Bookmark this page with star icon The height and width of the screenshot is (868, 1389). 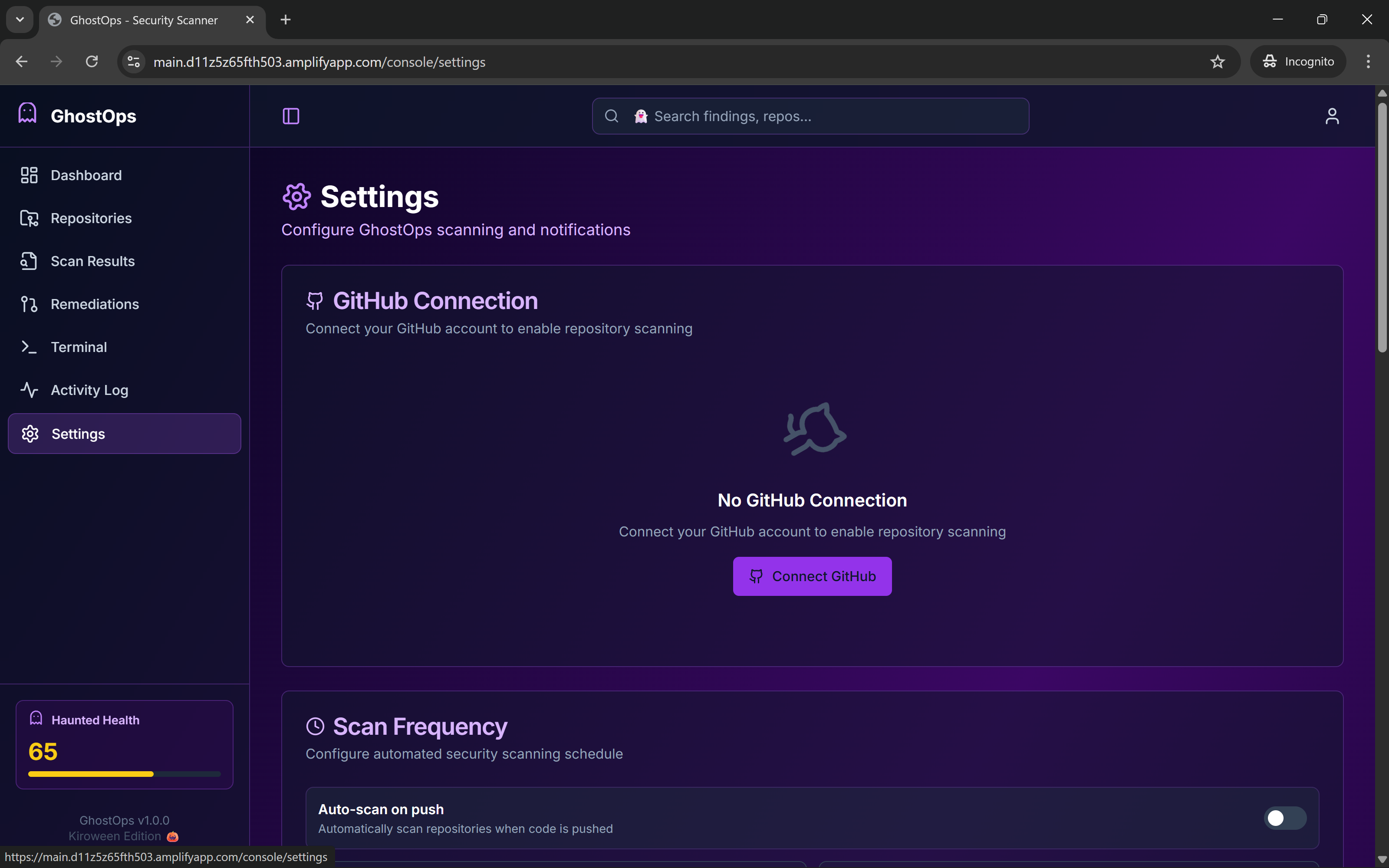1217,62
